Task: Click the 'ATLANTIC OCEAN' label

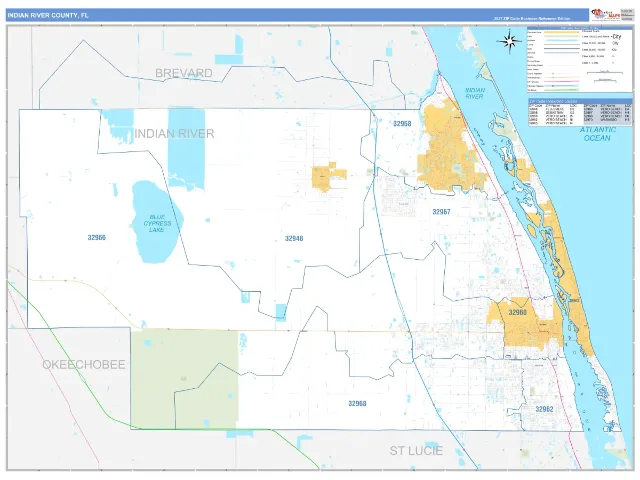Action: pyautogui.click(x=598, y=134)
